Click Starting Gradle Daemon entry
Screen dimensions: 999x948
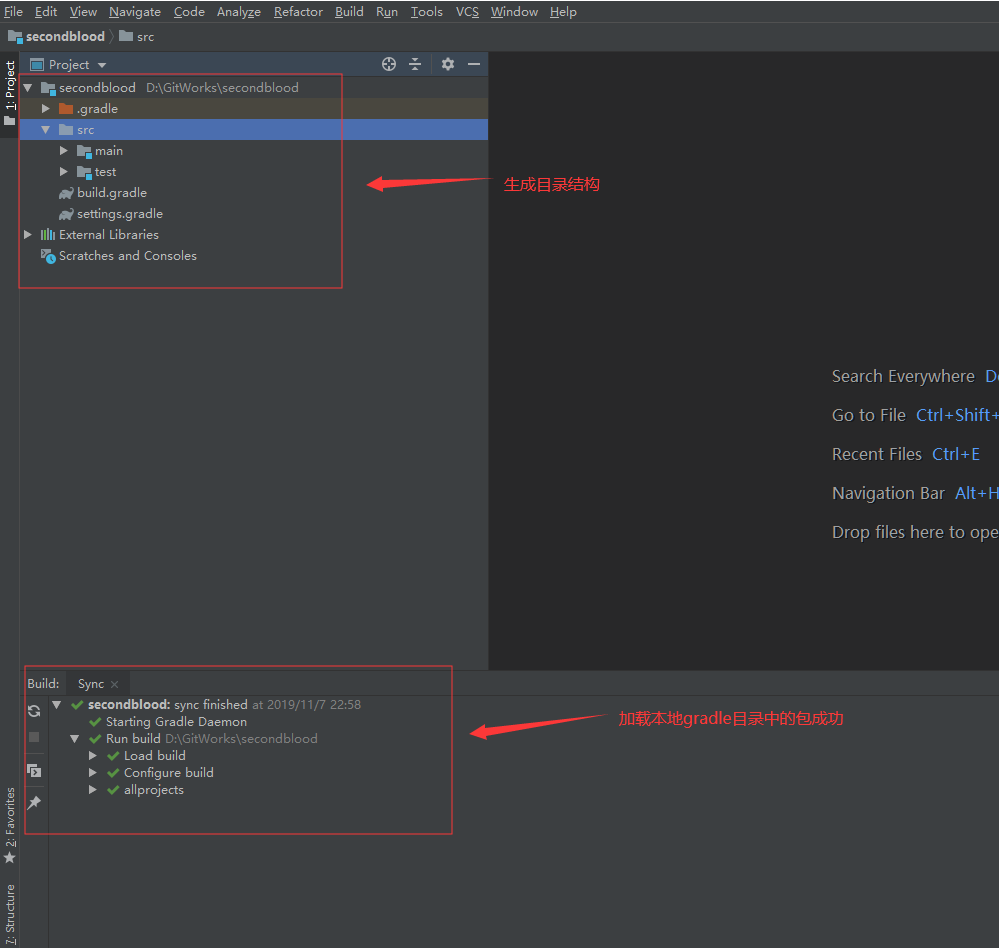click(176, 722)
